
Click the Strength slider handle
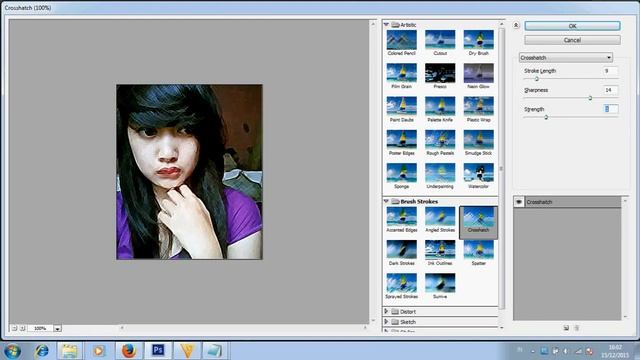click(546, 117)
